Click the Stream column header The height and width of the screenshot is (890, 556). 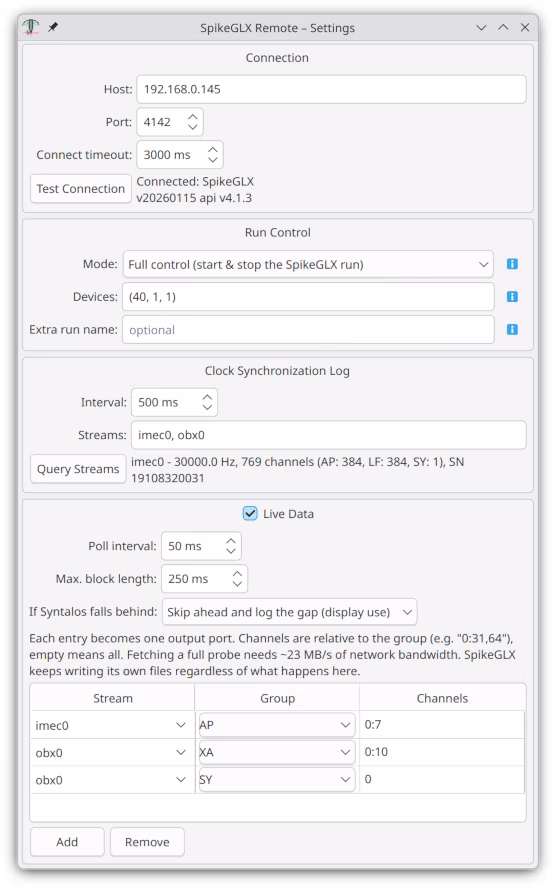tap(112, 698)
